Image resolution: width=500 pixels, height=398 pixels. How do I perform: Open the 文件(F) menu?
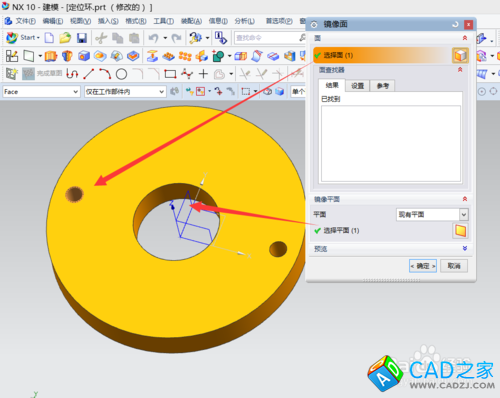point(25,21)
